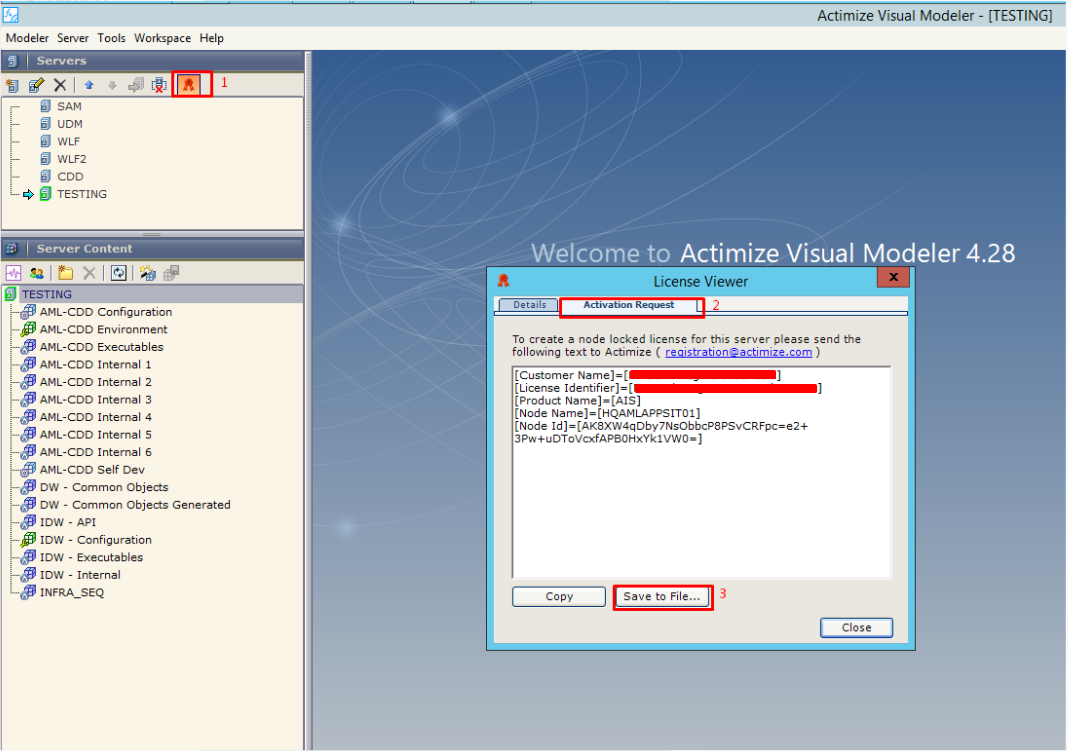The height and width of the screenshot is (751, 1068).
Task: Select INFRA_SEQ package
Action: tap(72, 593)
